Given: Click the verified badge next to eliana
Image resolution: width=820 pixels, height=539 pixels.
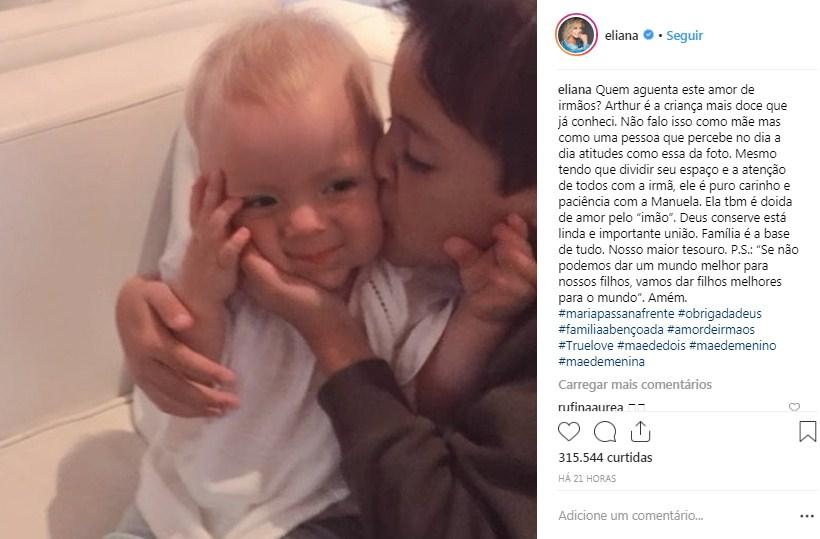Looking at the screenshot, I should click(x=648, y=35).
